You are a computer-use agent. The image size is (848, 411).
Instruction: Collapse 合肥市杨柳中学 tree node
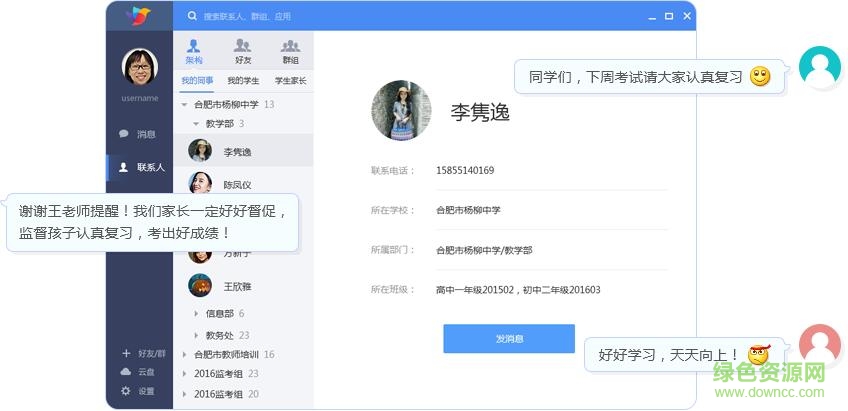(184, 104)
